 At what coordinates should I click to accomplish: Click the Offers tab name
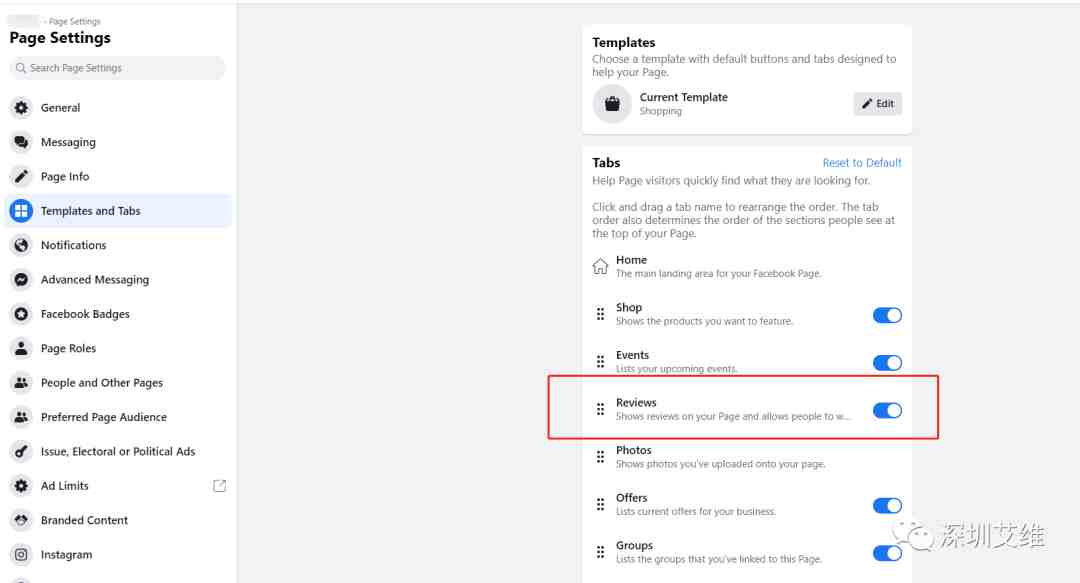point(632,498)
